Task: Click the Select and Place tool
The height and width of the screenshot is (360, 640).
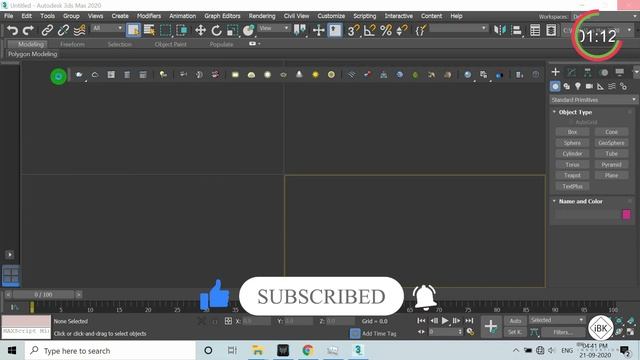Action: (248, 30)
